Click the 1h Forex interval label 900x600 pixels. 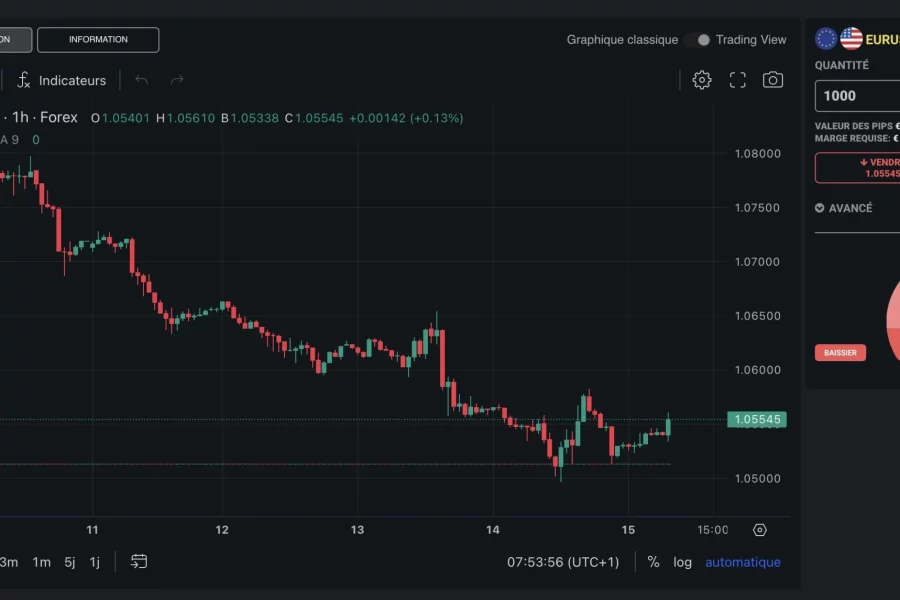click(x=45, y=117)
